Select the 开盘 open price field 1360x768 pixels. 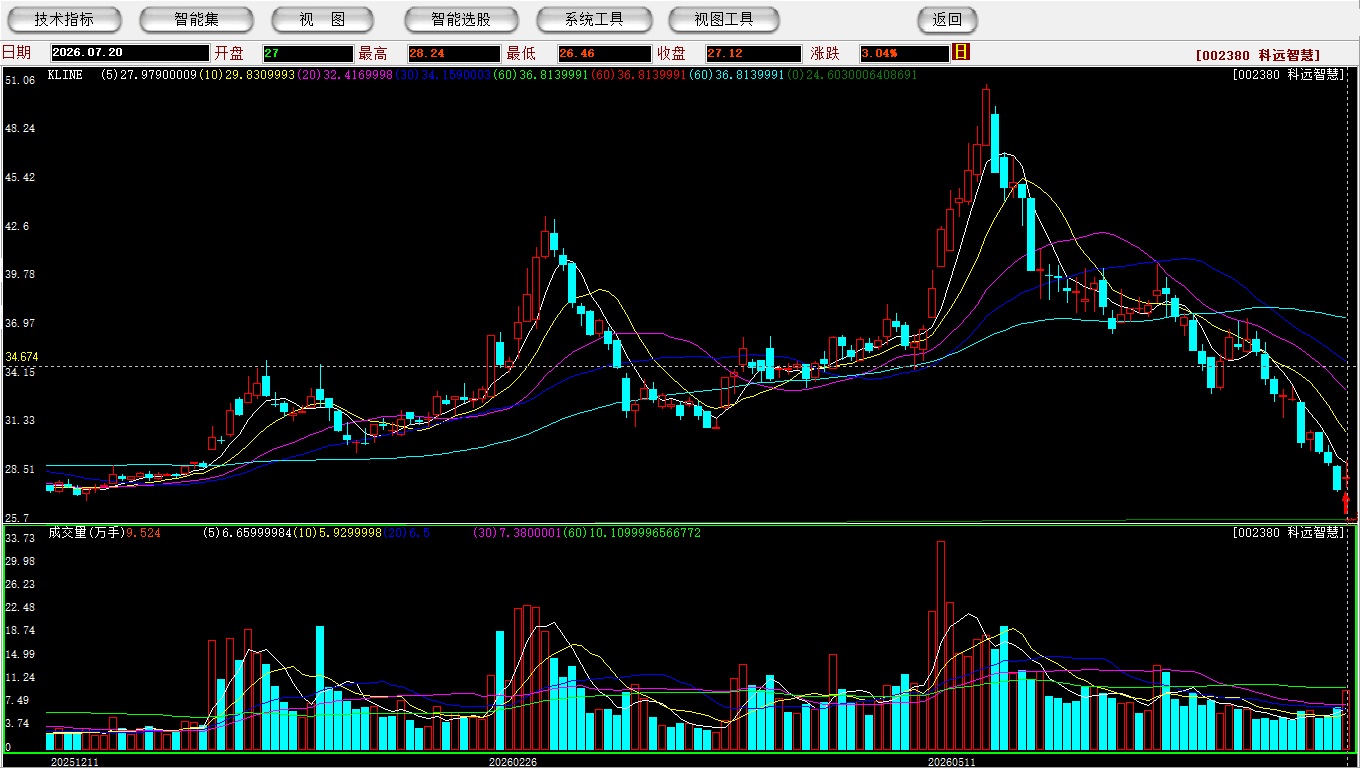click(x=308, y=53)
